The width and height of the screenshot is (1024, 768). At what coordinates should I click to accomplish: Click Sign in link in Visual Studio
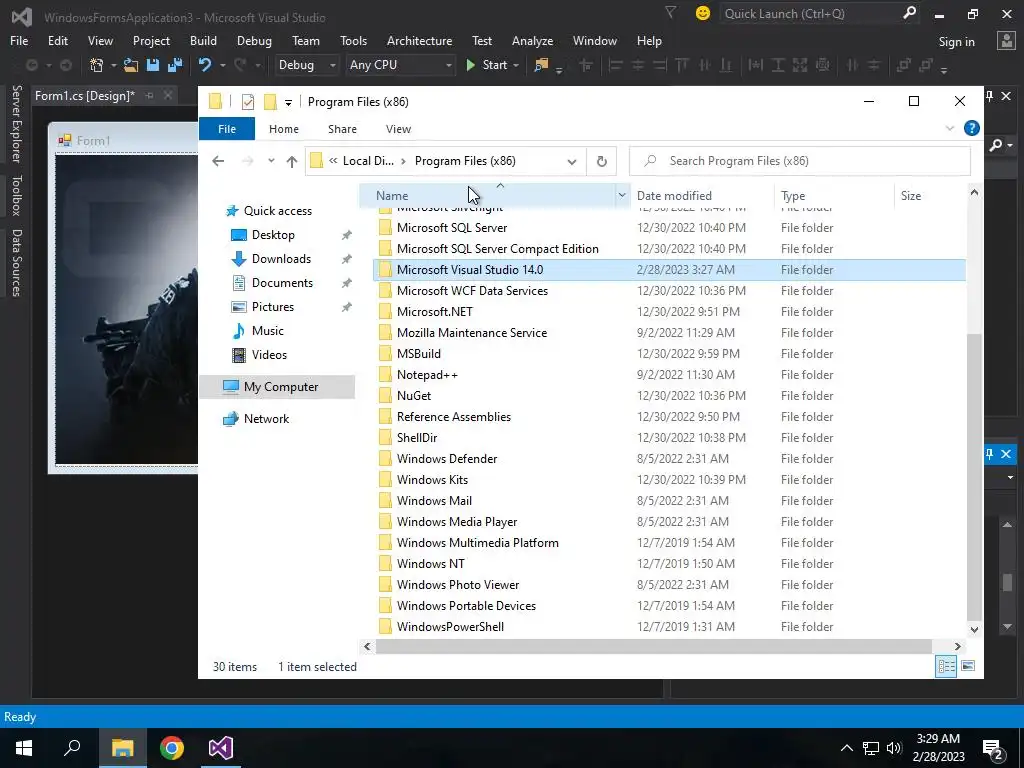[x=956, y=42]
